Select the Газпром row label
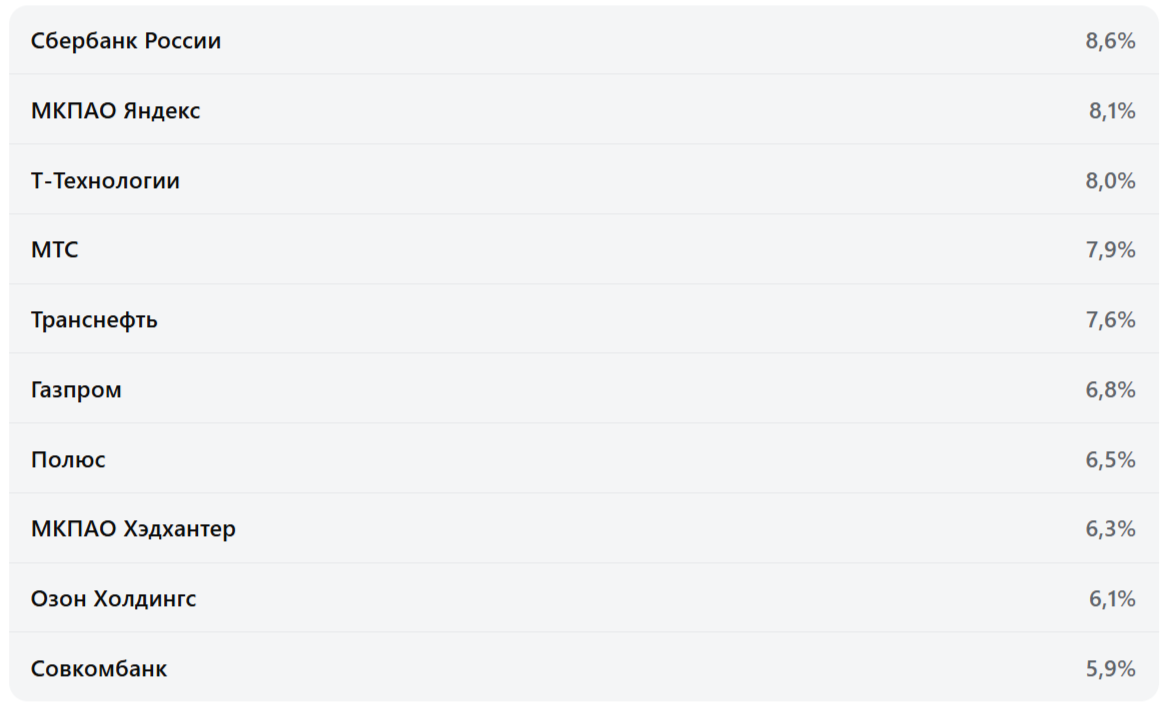The width and height of the screenshot is (1165, 705). click(76, 390)
